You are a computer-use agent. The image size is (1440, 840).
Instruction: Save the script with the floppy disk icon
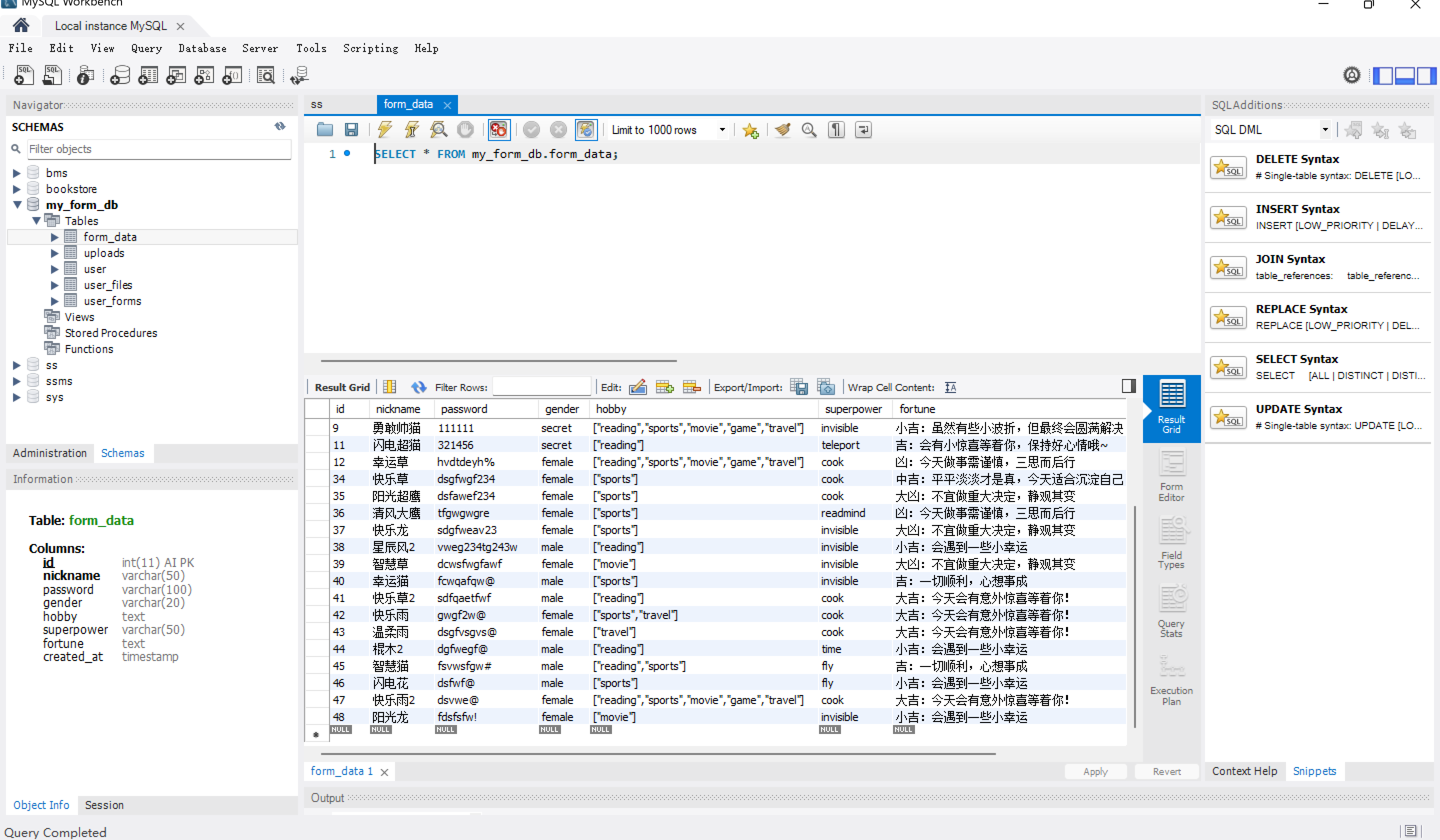(x=351, y=129)
